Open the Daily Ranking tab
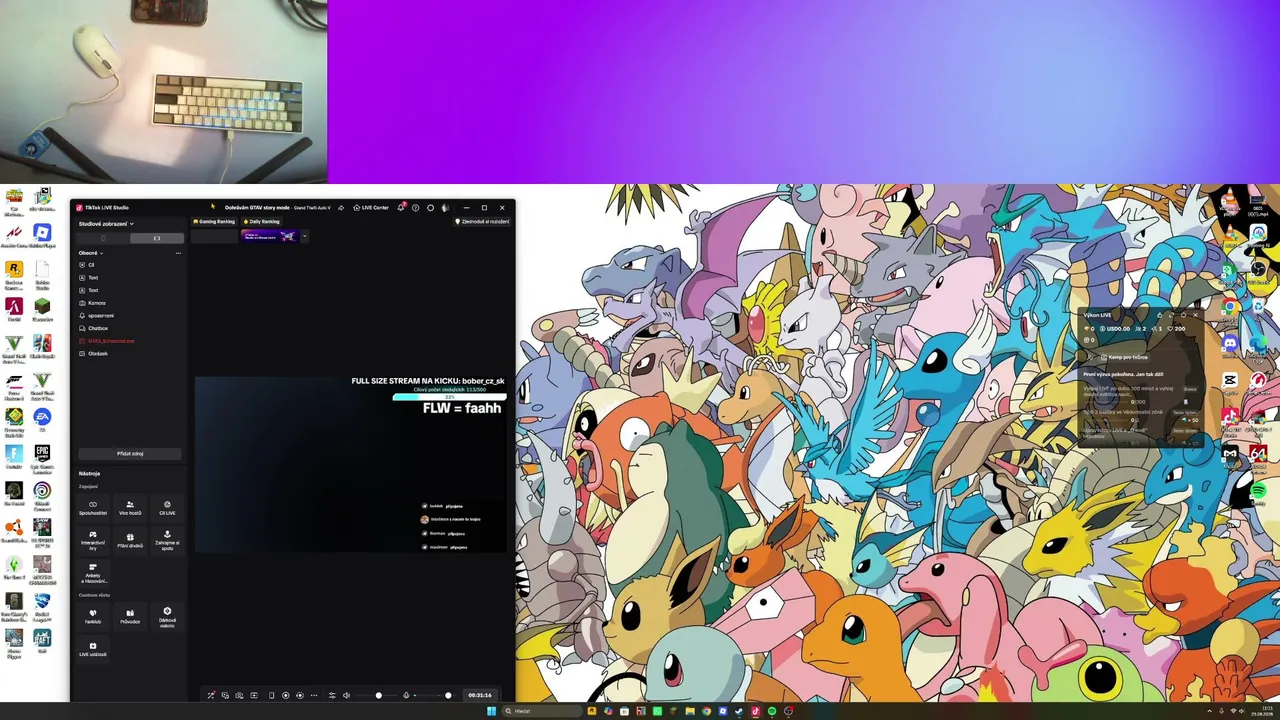 tap(261, 221)
